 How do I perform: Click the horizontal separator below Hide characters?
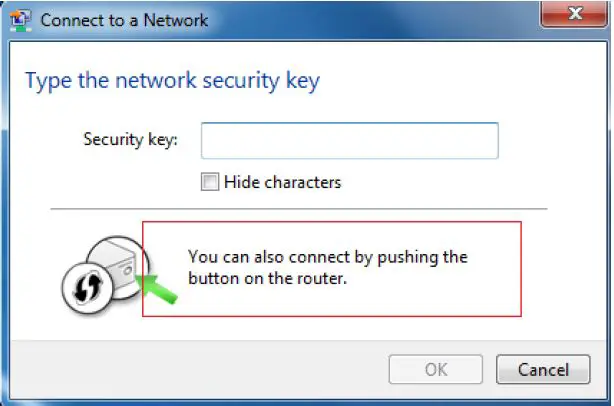[x=299, y=209]
